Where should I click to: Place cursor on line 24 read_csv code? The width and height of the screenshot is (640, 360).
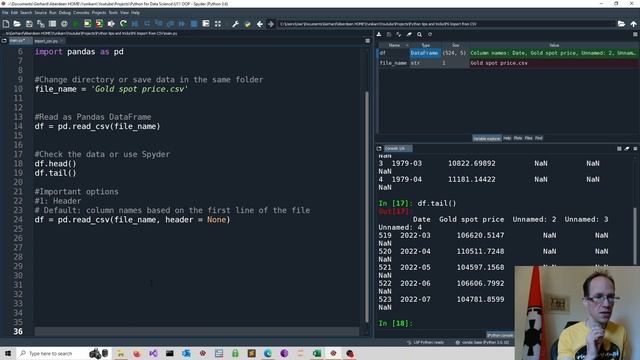point(132,220)
